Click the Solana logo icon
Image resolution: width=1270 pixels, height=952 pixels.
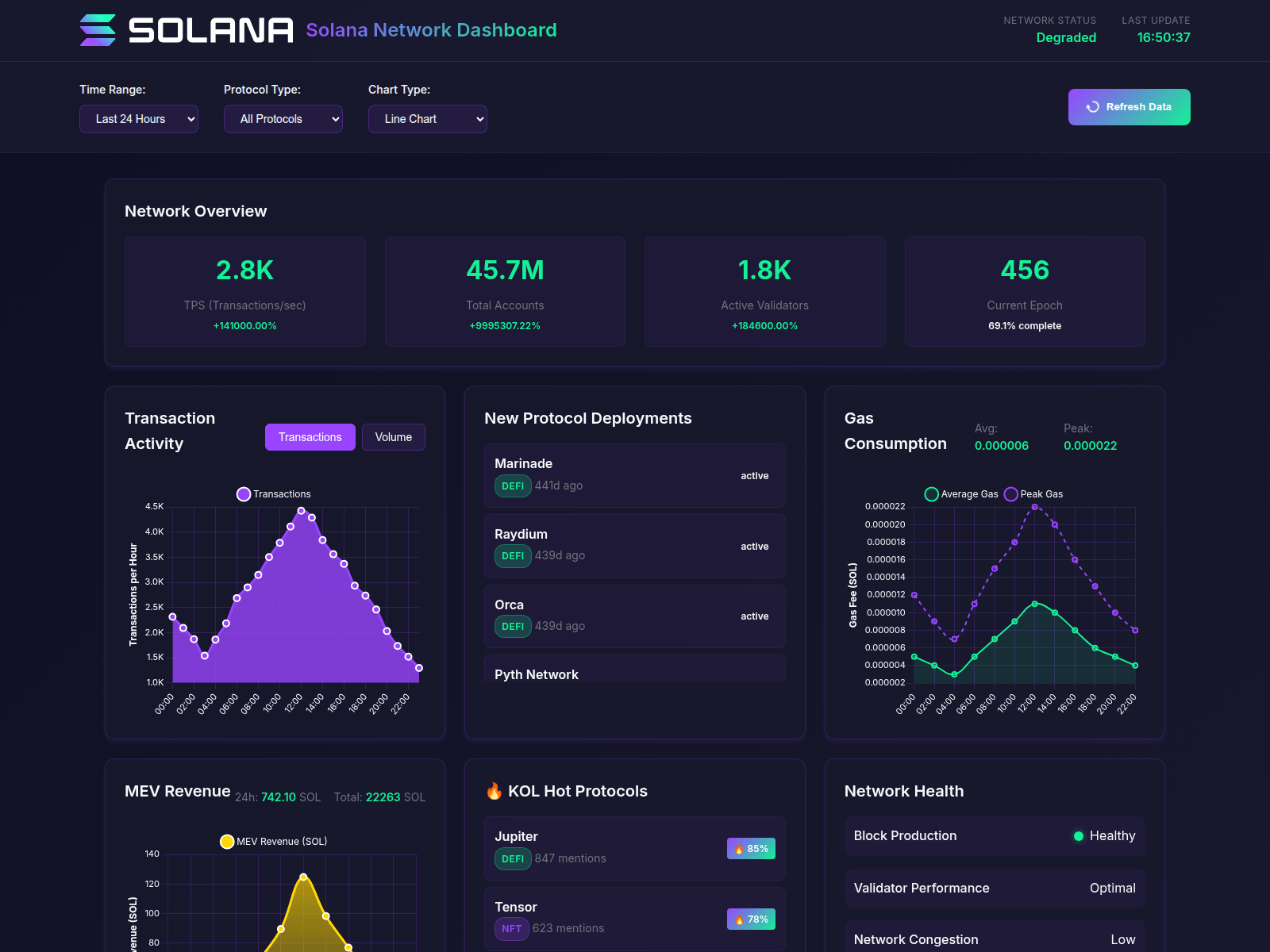point(98,30)
